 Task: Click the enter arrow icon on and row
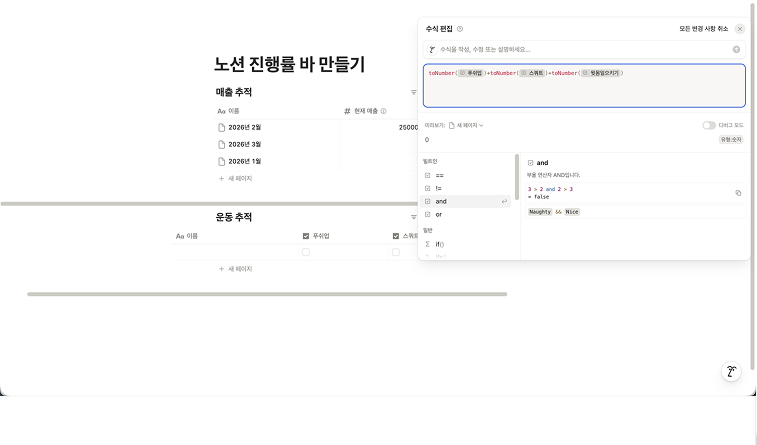504,202
